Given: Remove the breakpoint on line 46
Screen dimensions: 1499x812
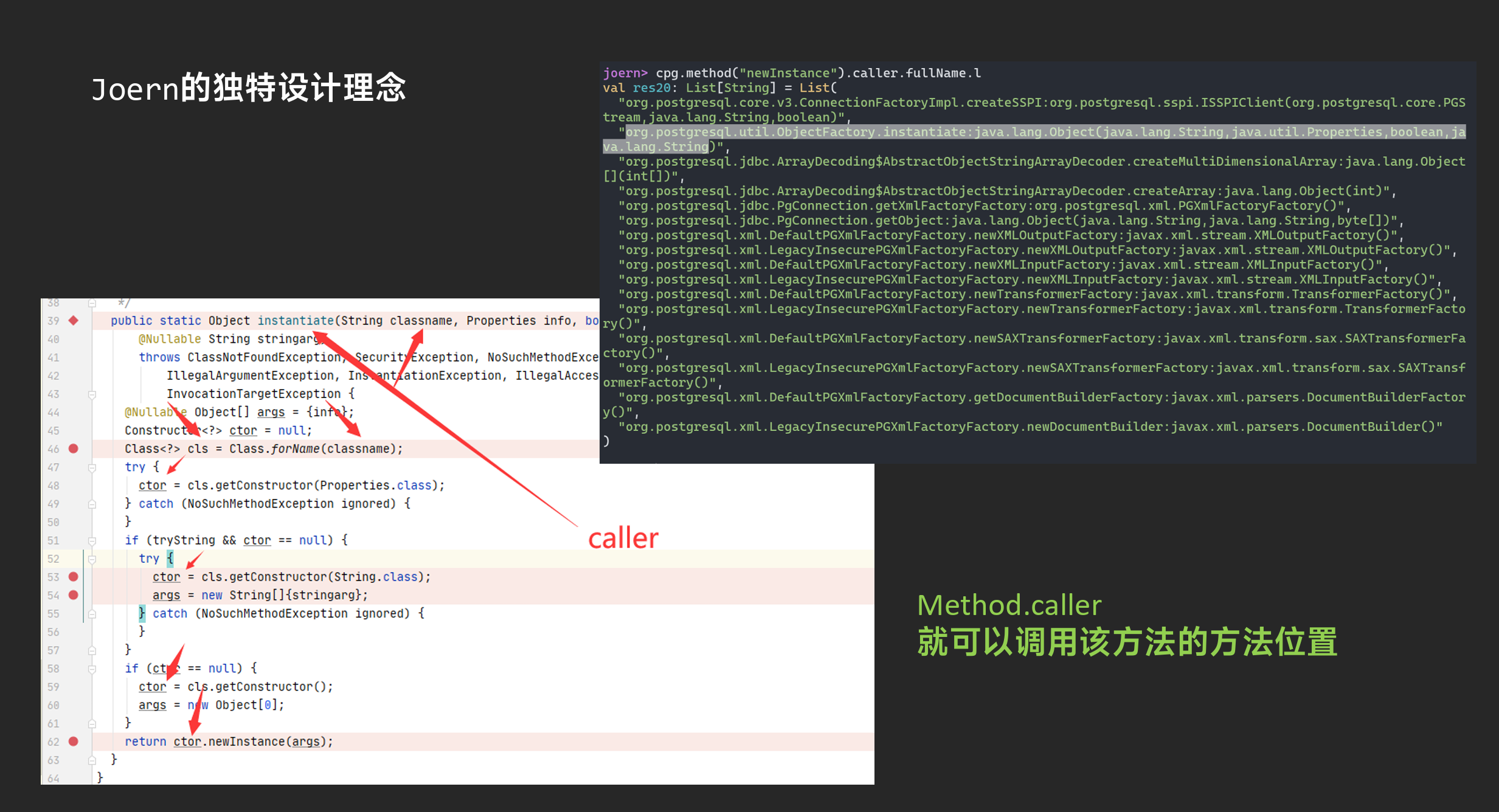Looking at the screenshot, I should pos(74,449).
